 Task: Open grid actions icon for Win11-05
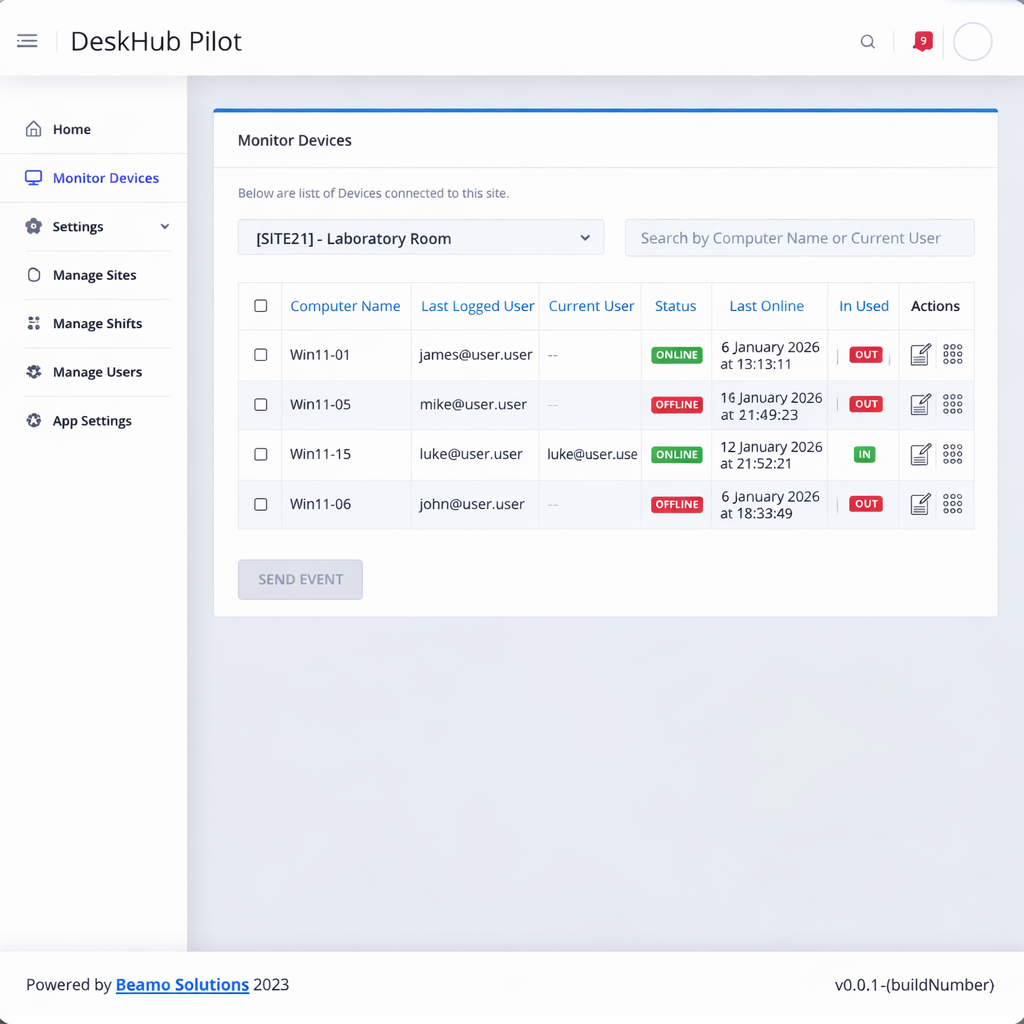pos(952,404)
